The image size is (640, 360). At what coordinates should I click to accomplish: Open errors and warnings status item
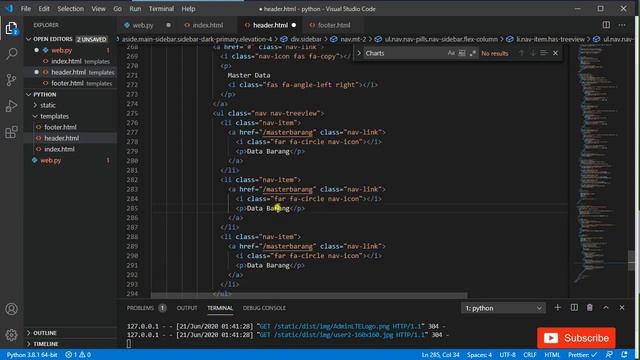78,355
